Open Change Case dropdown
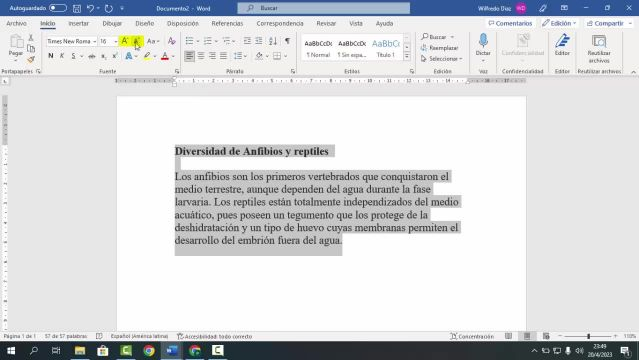The image size is (639, 360). click(x=153, y=41)
